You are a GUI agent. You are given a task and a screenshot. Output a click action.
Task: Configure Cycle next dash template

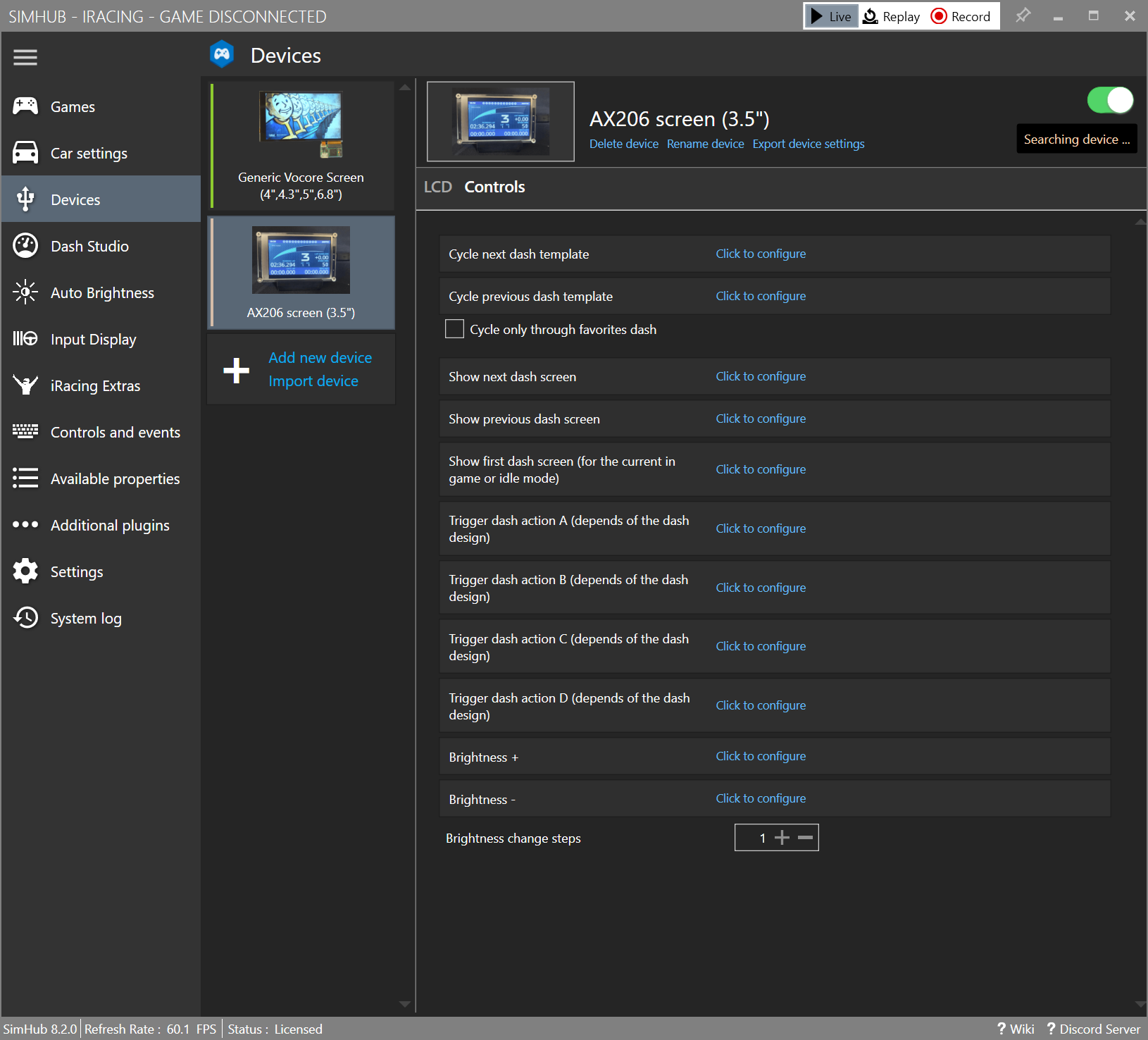(761, 254)
